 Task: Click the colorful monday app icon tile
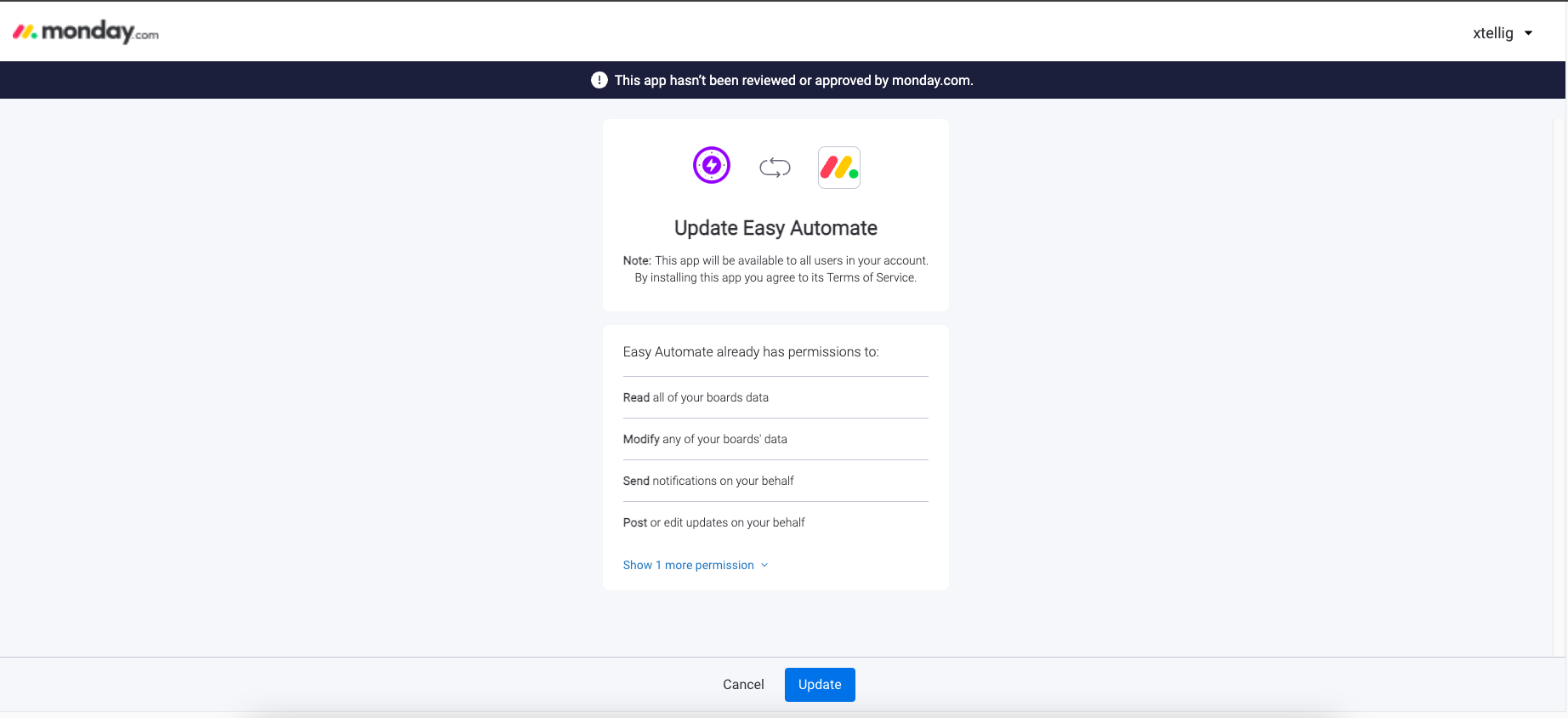coord(838,168)
